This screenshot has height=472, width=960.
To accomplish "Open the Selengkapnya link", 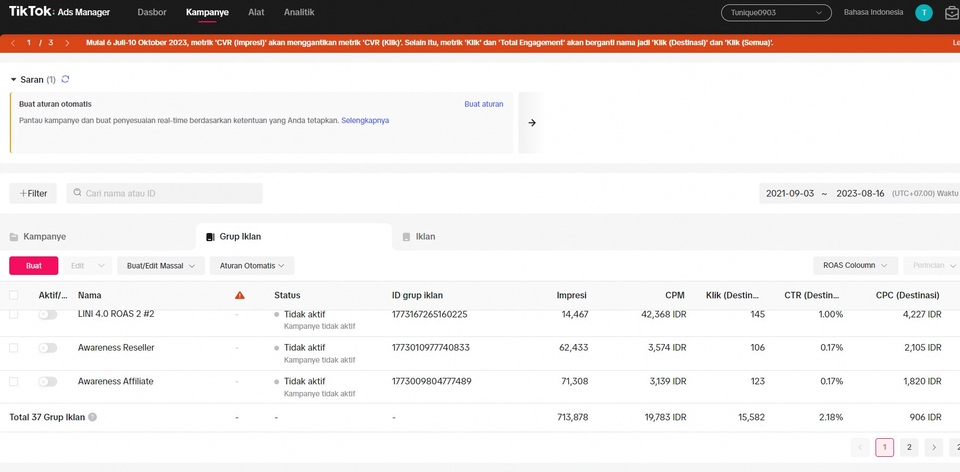I will (x=365, y=121).
